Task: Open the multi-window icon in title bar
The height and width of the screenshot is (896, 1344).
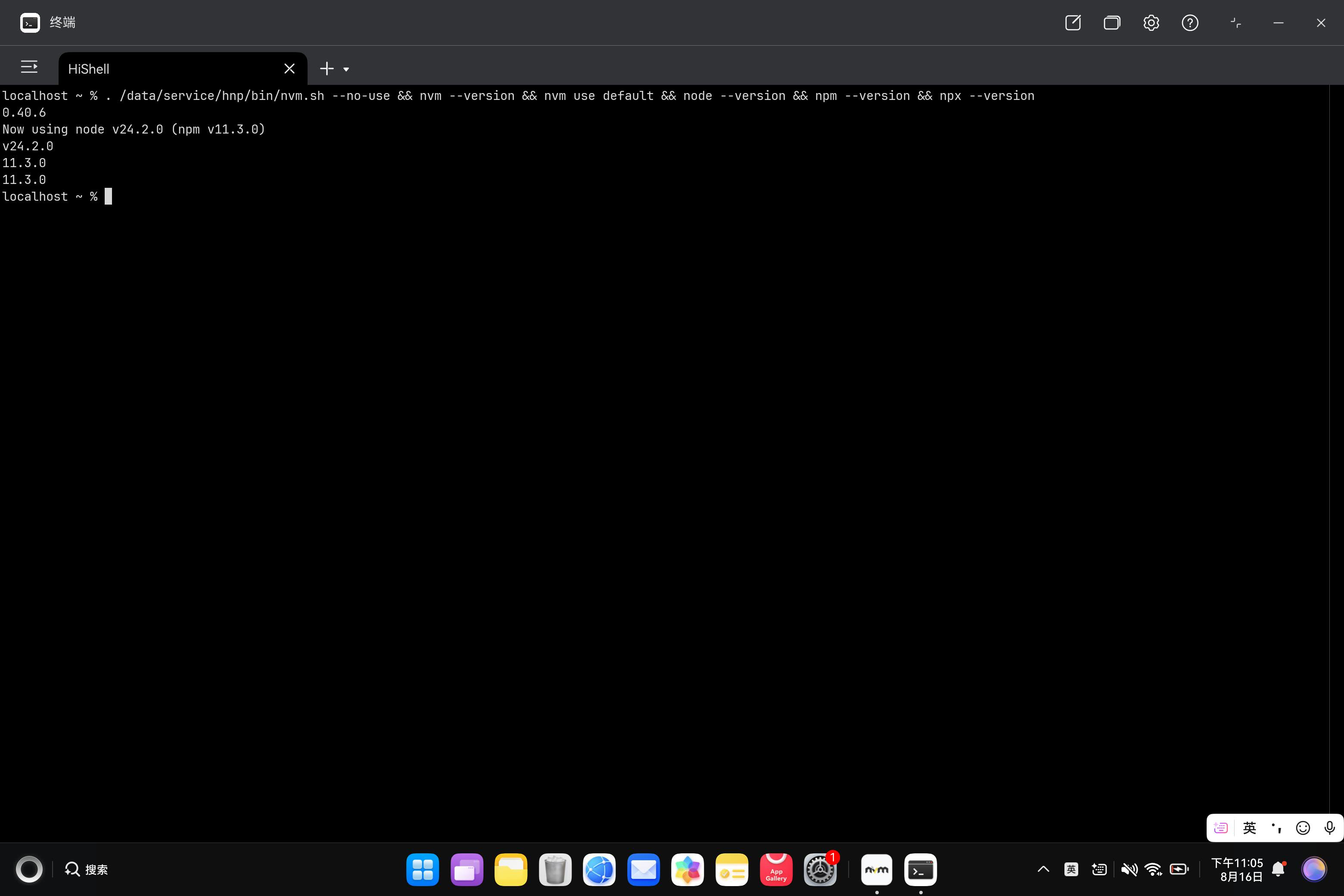Action: [x=1111, y=23]
